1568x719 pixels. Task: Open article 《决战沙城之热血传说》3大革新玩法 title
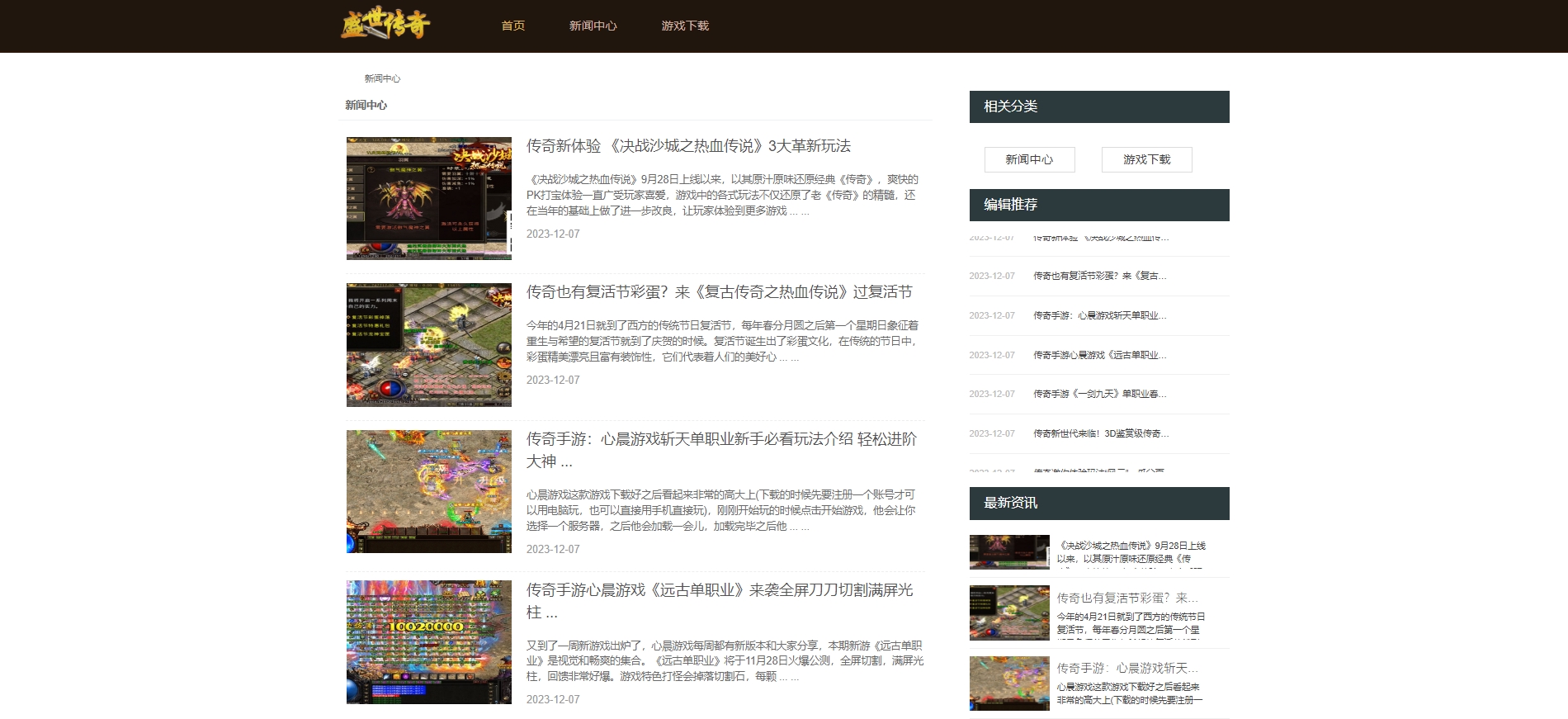click(688, 146)
